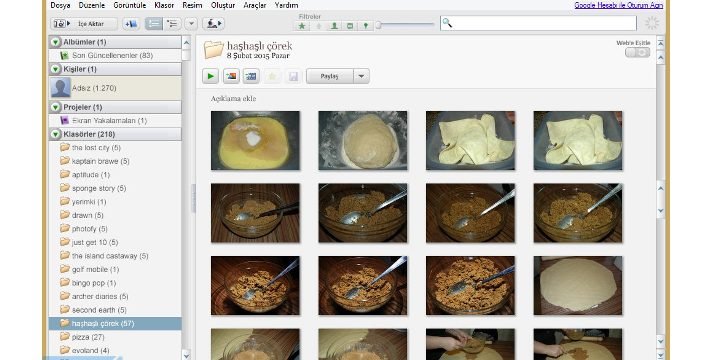Open the photofy folder
Viewport: 711px width, 360px height.
(115, 229)
